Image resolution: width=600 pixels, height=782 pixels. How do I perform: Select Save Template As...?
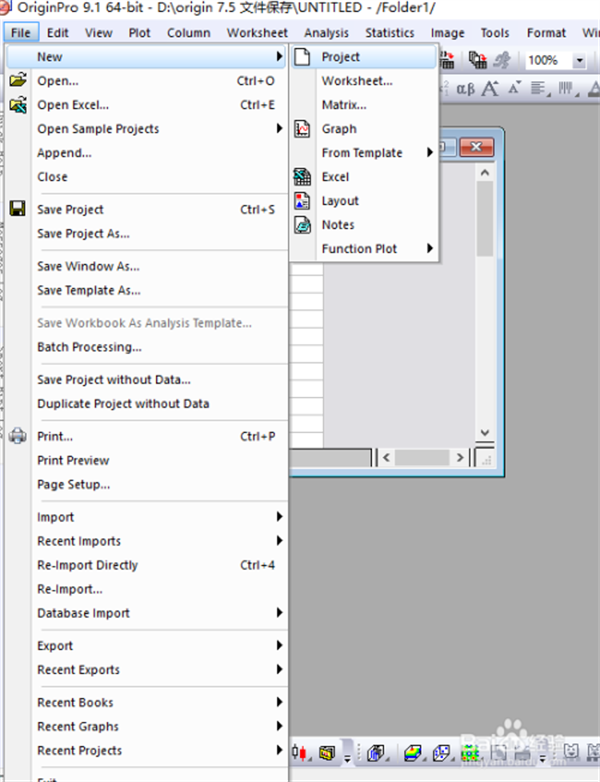(147, 290)
